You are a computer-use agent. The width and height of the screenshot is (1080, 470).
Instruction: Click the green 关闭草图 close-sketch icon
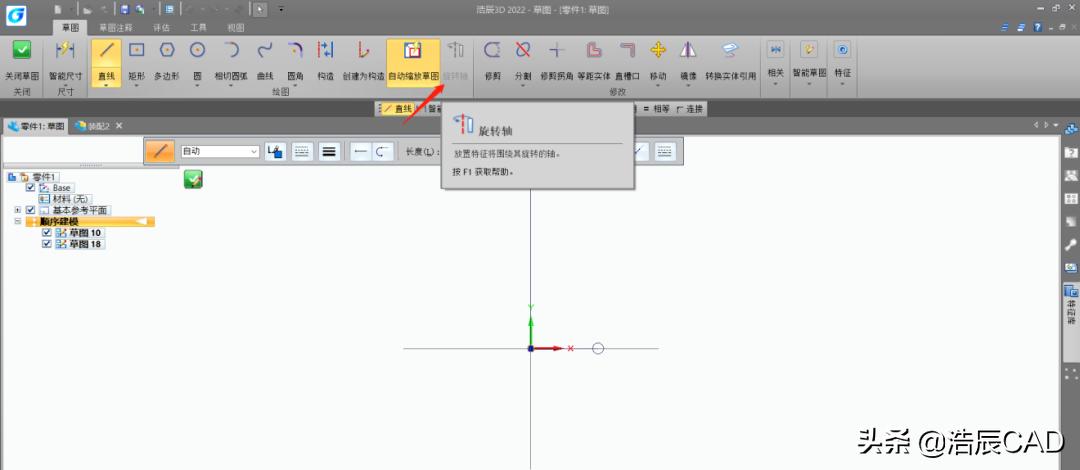click(22, 50)
